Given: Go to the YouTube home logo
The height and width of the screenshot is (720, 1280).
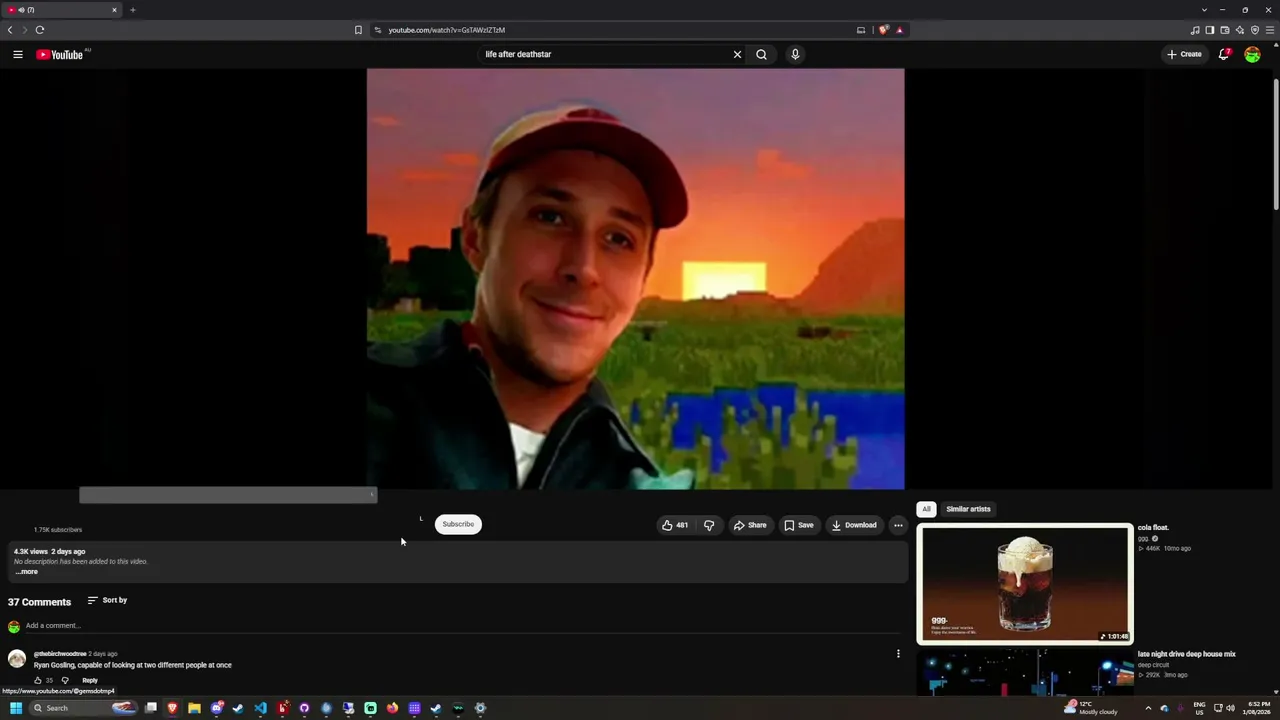Looking at the screenshot, I should pos(60,54).
